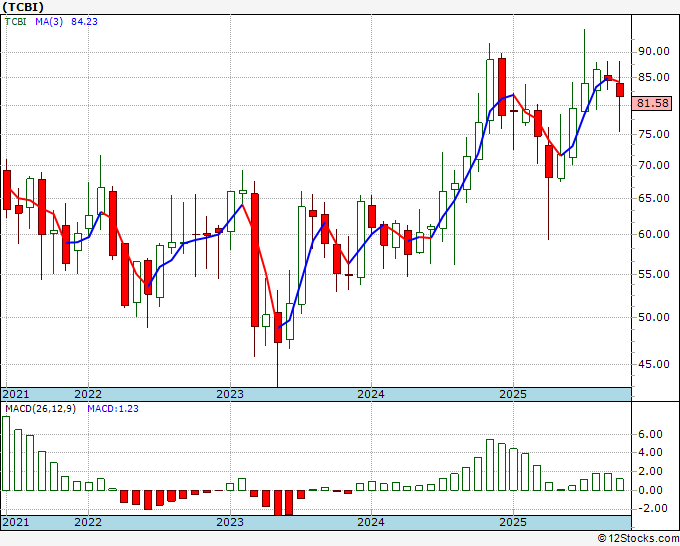Image resolution: width=680 pixels, height=546 pixels.
Task: Click 2021 on the price chart timeline
Action: [16, 394]
